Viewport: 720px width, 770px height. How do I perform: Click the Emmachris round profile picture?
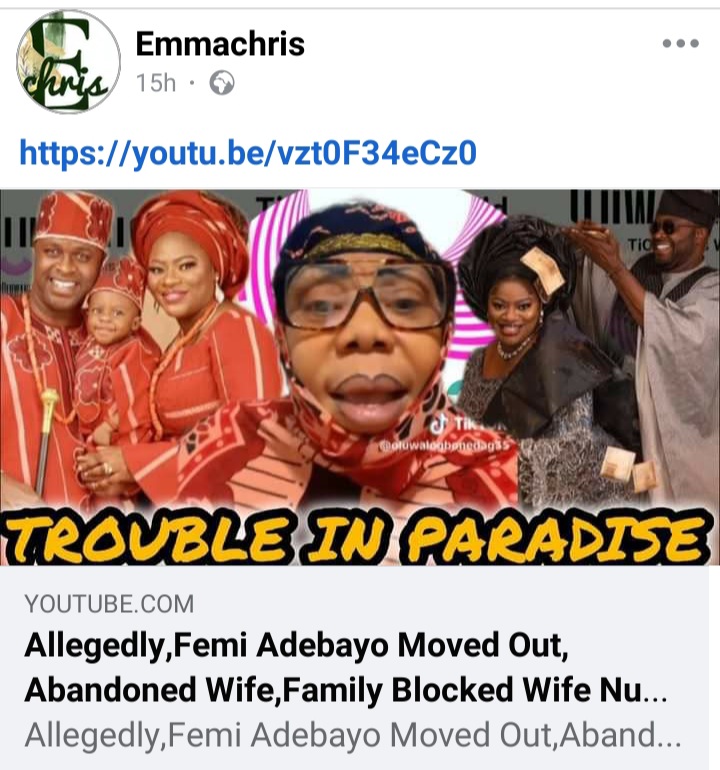pos(68,61)
